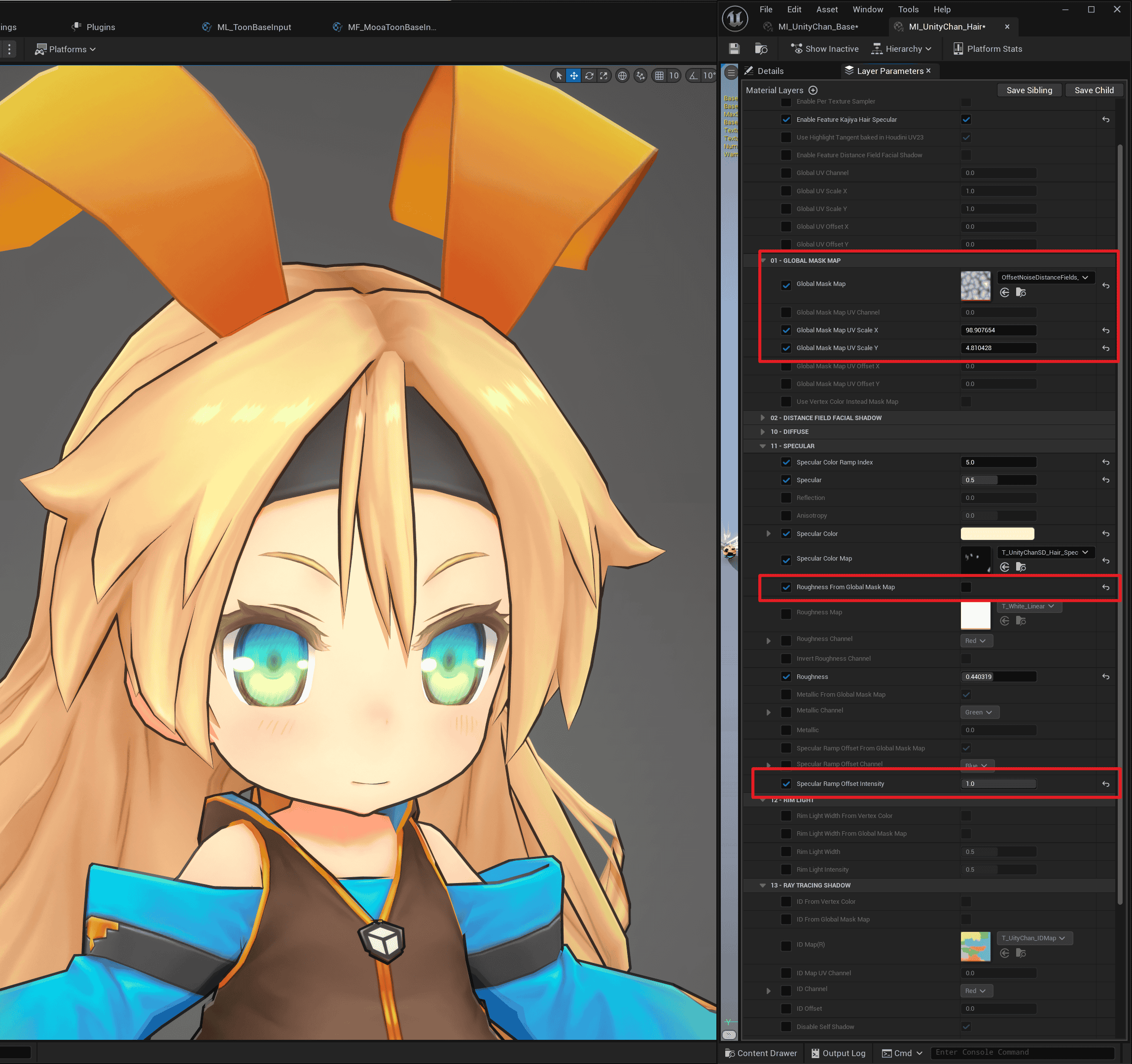Open the Tools menu
This screenshot has width=1132, height=1064.
pyautogui.click(x=908, y=10)
